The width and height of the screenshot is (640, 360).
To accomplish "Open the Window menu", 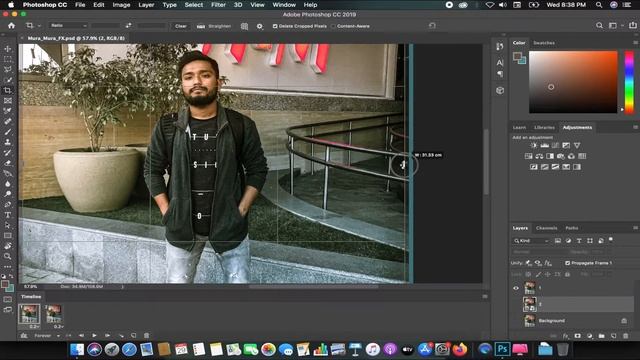I will point(284,5).
